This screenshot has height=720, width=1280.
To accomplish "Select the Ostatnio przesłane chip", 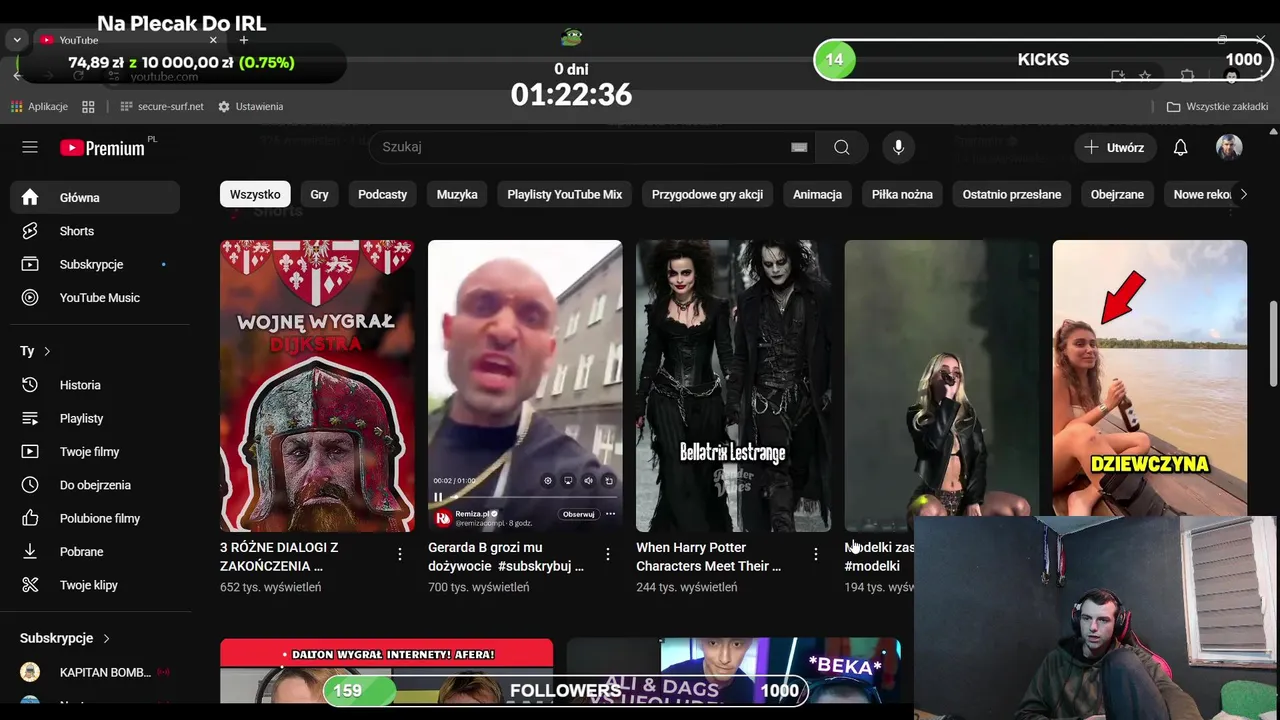I will 1012,194.
